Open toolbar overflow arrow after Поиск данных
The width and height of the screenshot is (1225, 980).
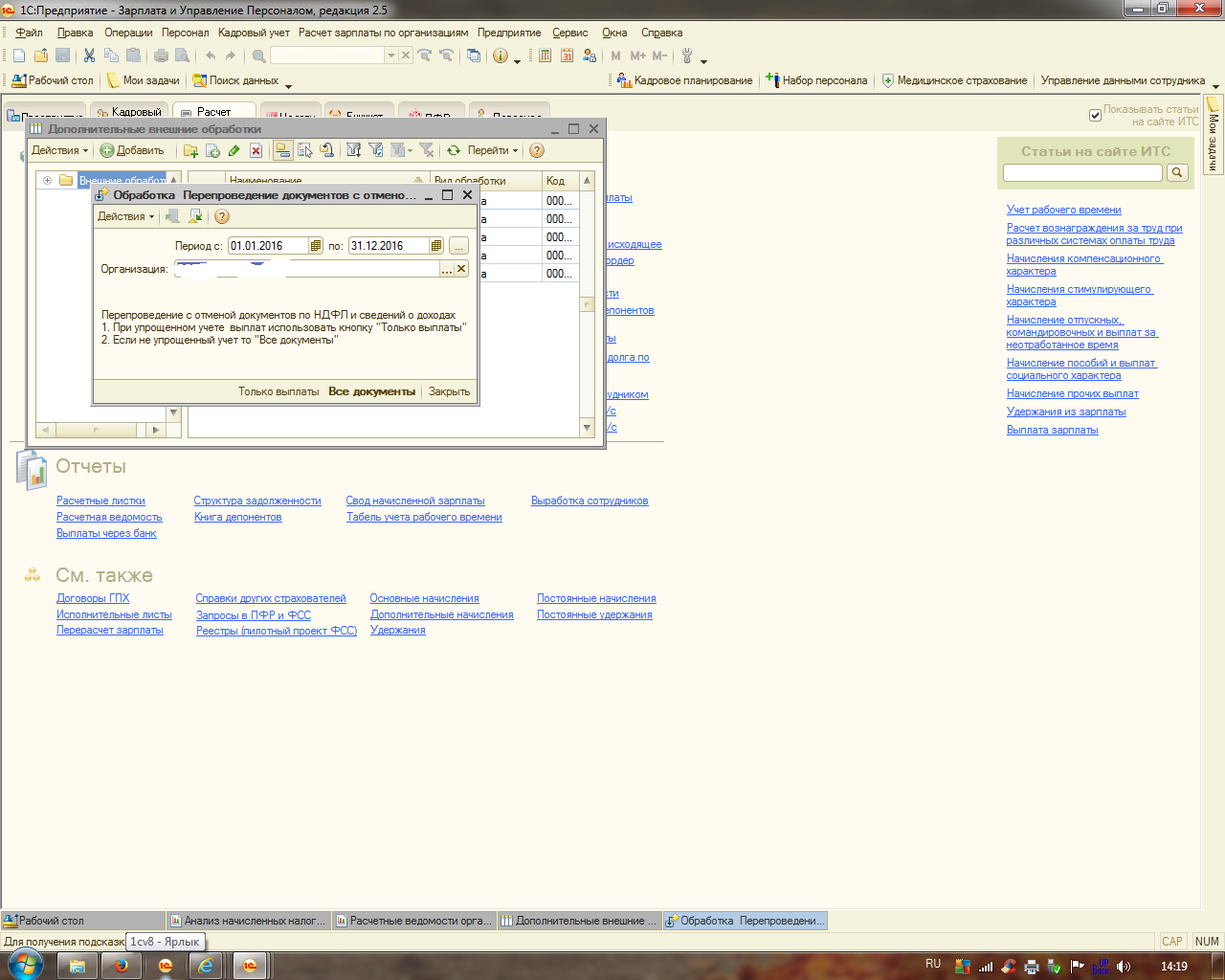pos(288,84)
